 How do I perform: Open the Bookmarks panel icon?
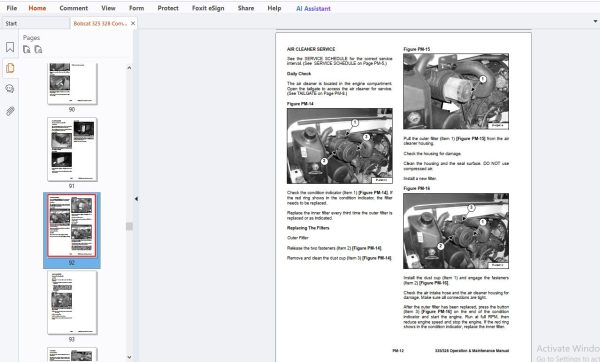click(10, 47)
